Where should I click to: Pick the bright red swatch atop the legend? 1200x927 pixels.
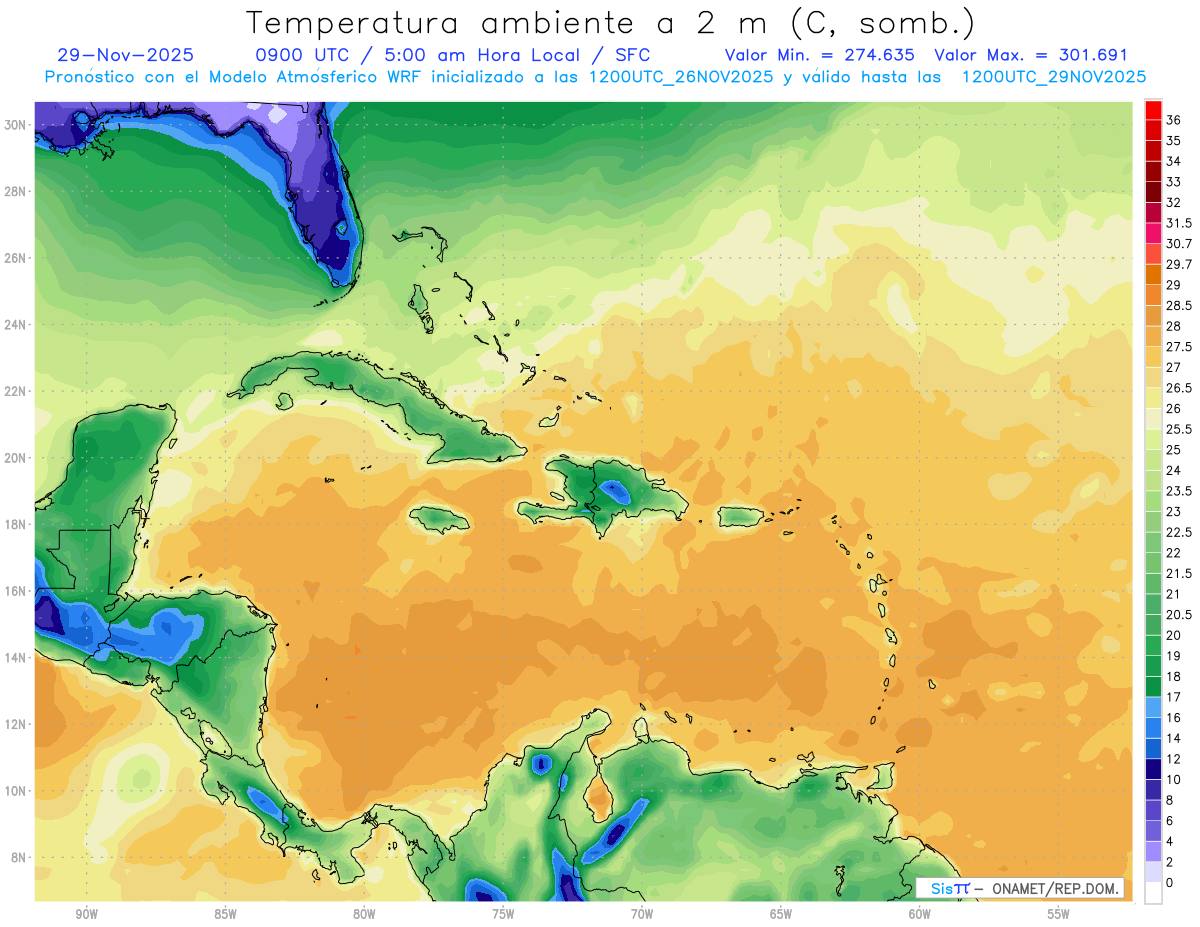tap(1153, 110)
